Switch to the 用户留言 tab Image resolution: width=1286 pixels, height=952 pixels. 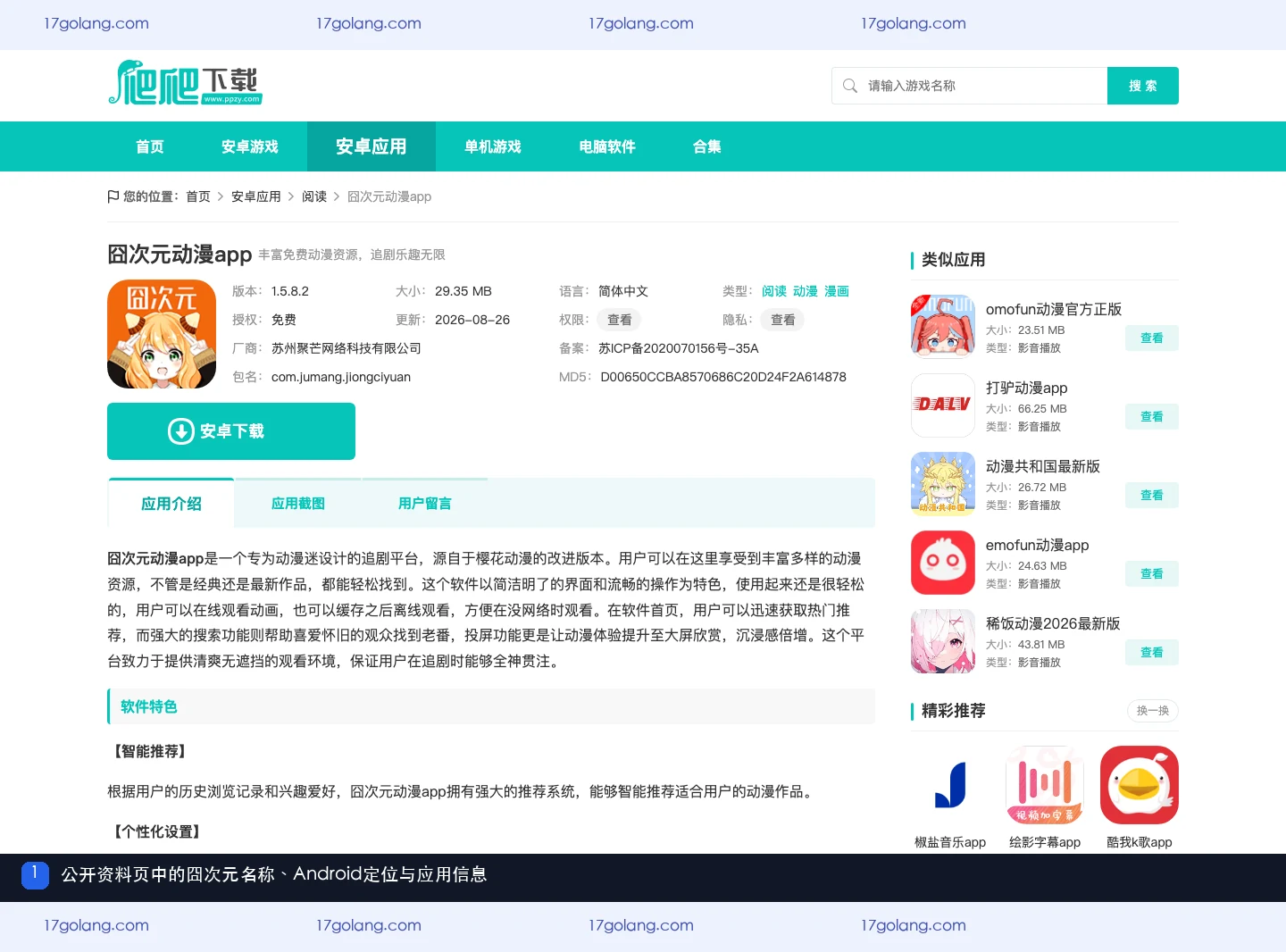[x=425, y=504]
